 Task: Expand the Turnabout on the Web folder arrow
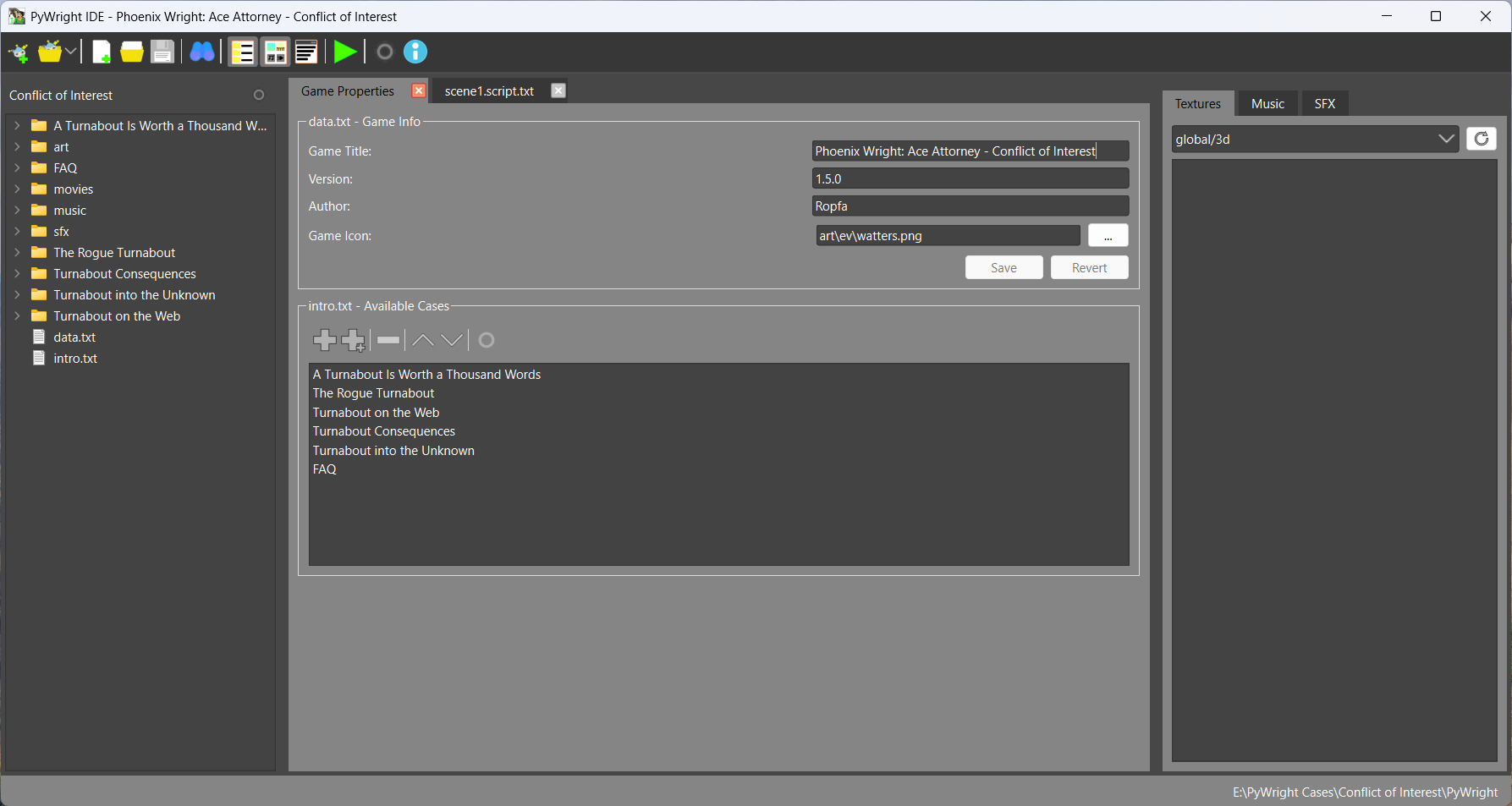click(17, 315)
